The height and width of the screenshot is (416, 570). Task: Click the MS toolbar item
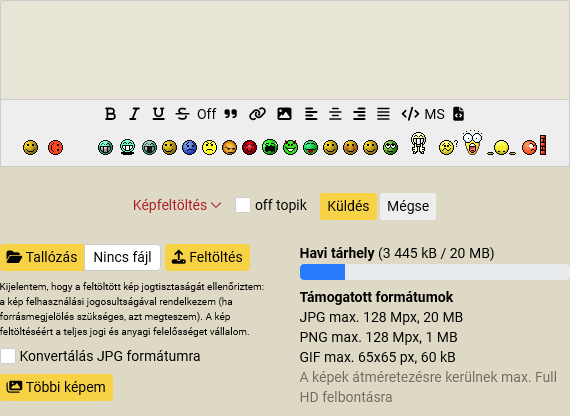(x=434, y=114)
